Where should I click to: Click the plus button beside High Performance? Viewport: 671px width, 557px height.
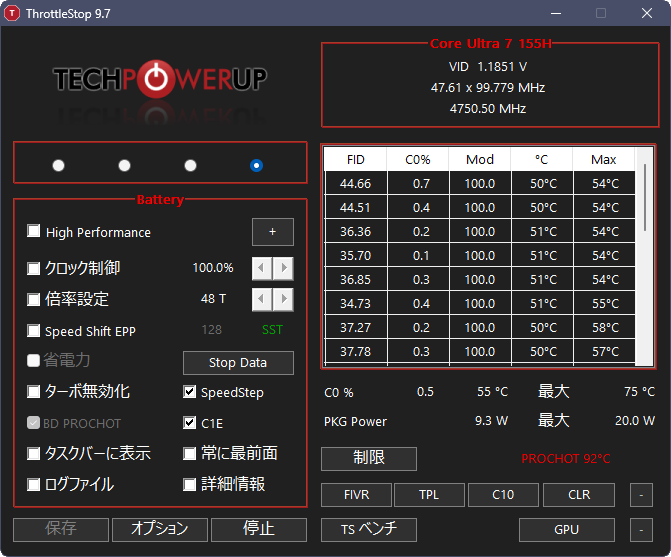(273, 232)
